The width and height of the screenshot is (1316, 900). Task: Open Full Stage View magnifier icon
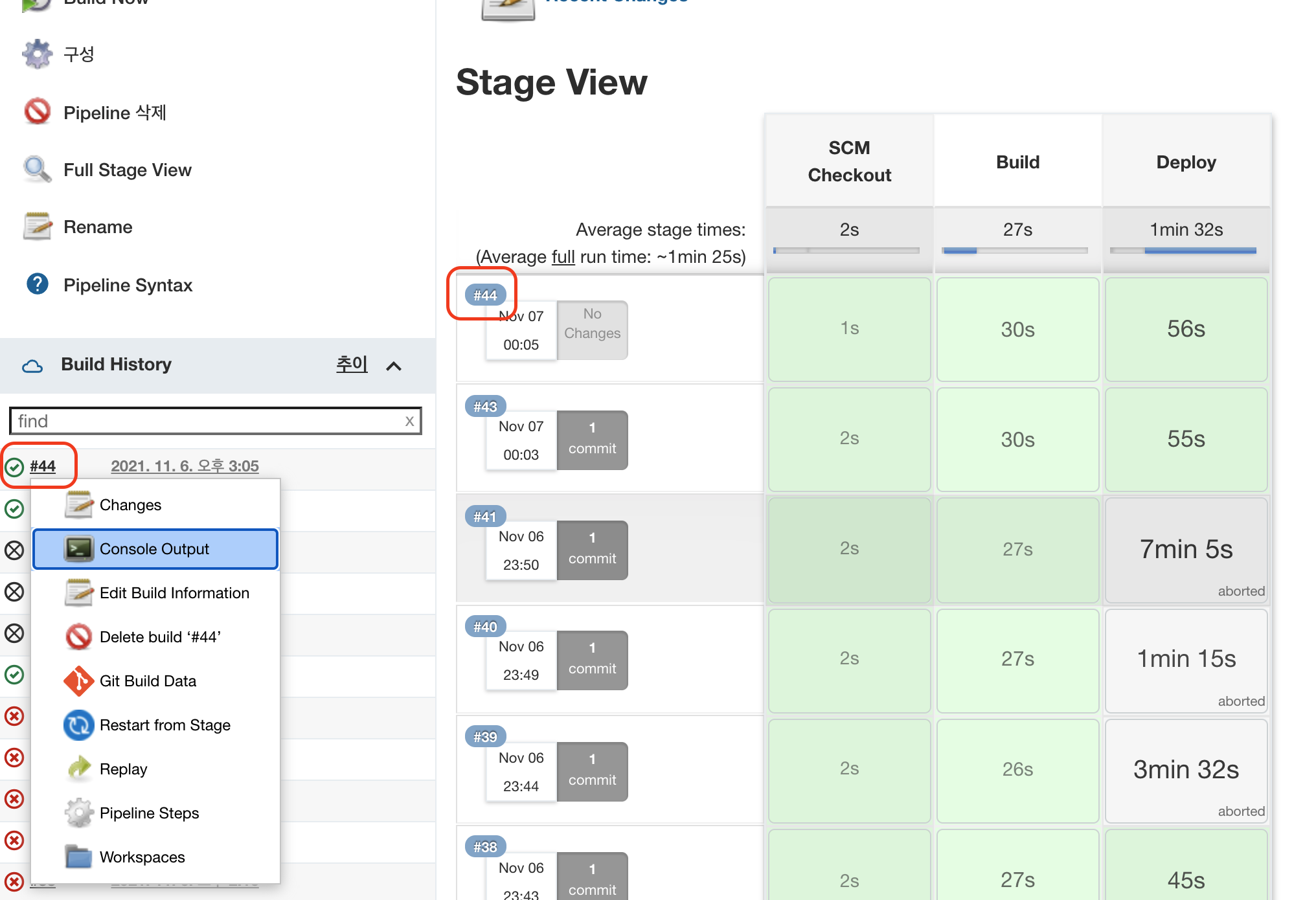[x=37, y=170]
